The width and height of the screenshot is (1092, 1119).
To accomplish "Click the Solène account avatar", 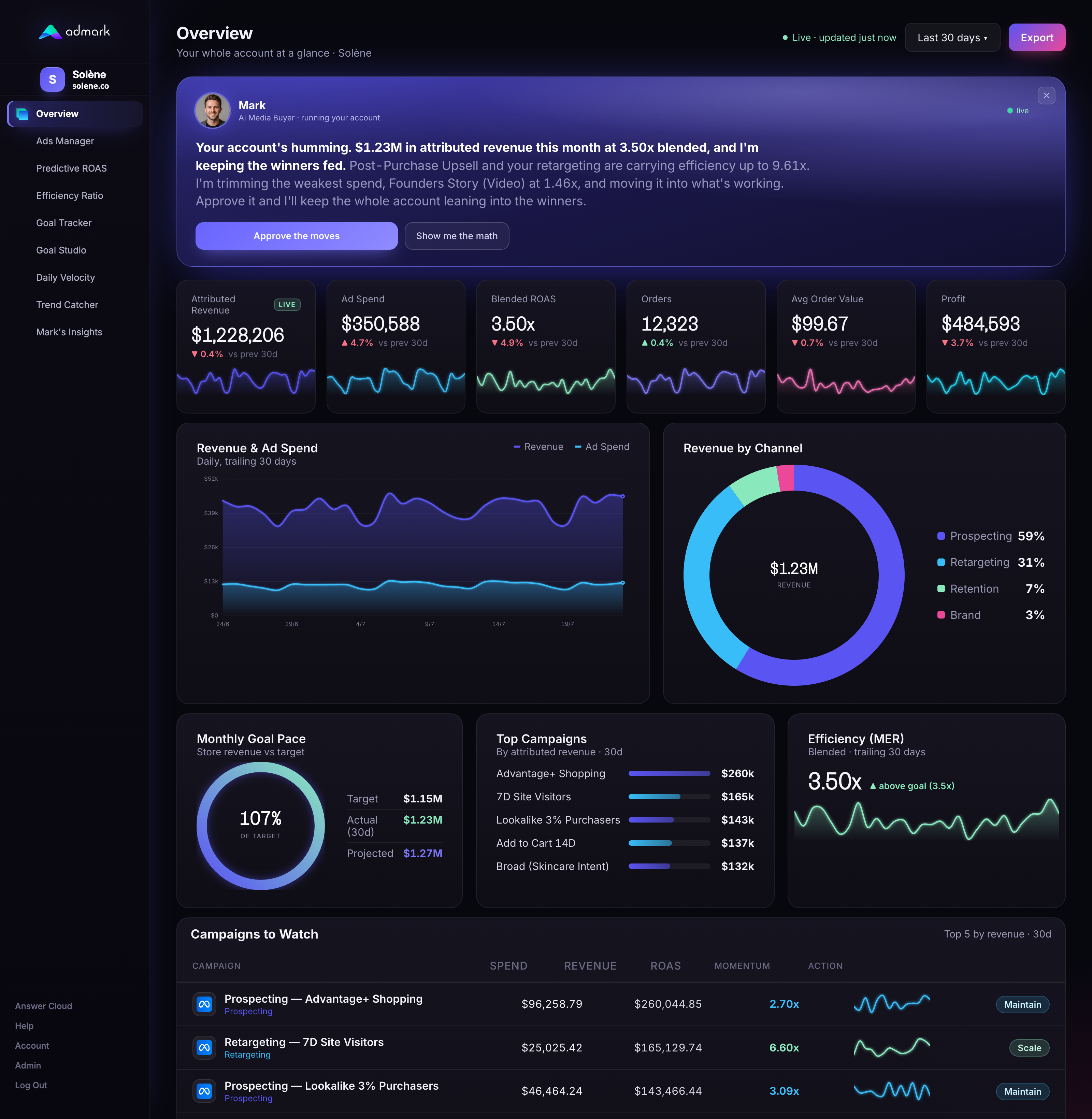I will [x=52, y=80].
